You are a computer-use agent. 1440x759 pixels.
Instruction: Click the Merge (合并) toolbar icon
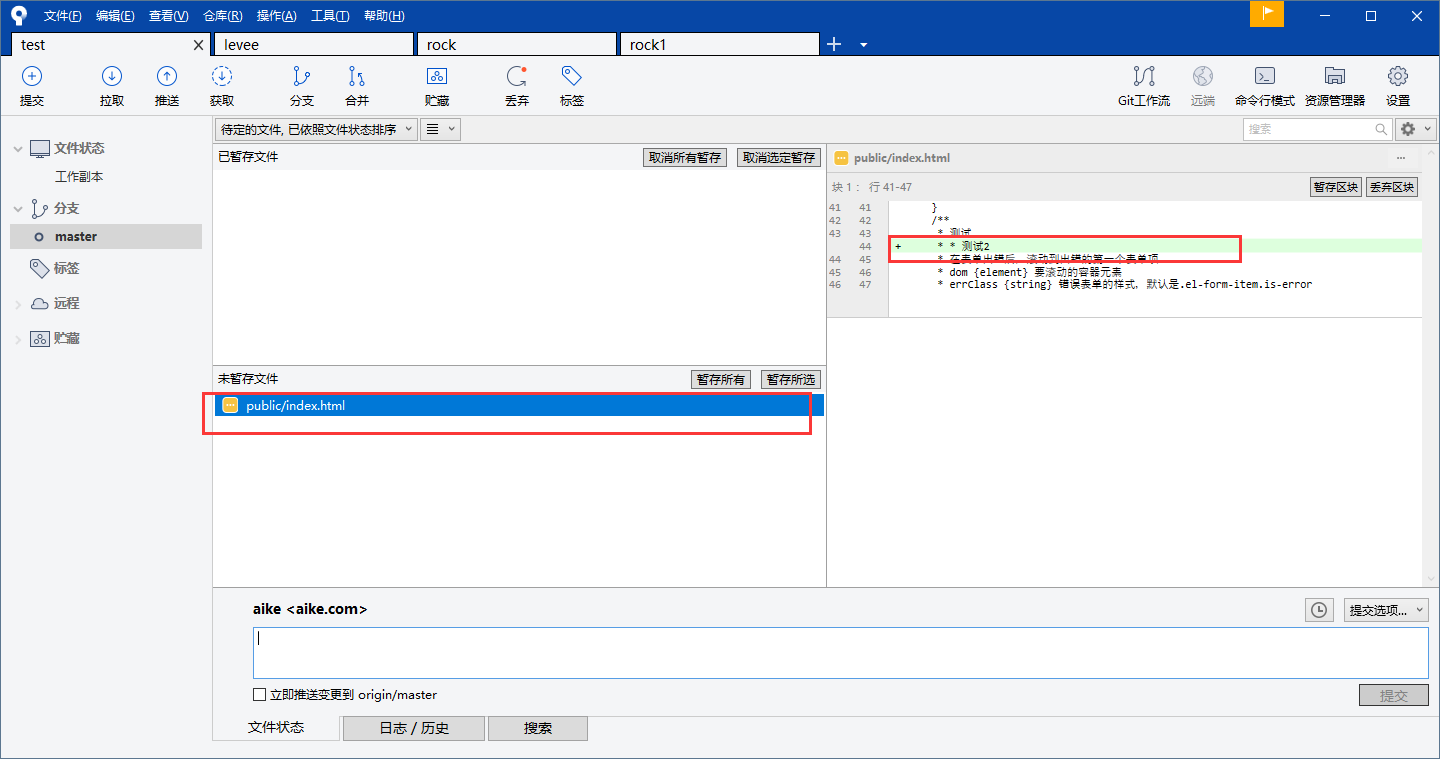coord(357,77)
